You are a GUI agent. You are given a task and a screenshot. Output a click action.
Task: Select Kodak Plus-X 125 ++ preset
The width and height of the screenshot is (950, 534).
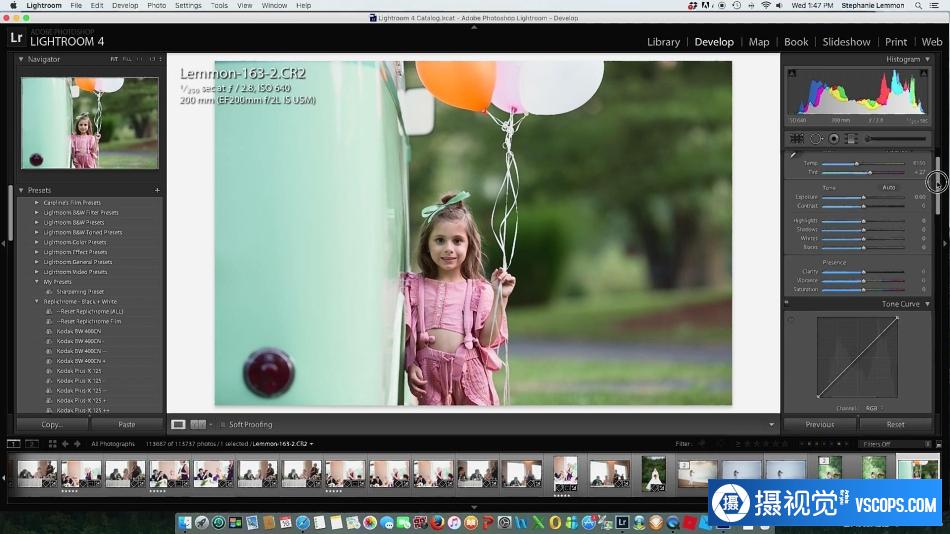pyautogui.click(x=83, y=410)
